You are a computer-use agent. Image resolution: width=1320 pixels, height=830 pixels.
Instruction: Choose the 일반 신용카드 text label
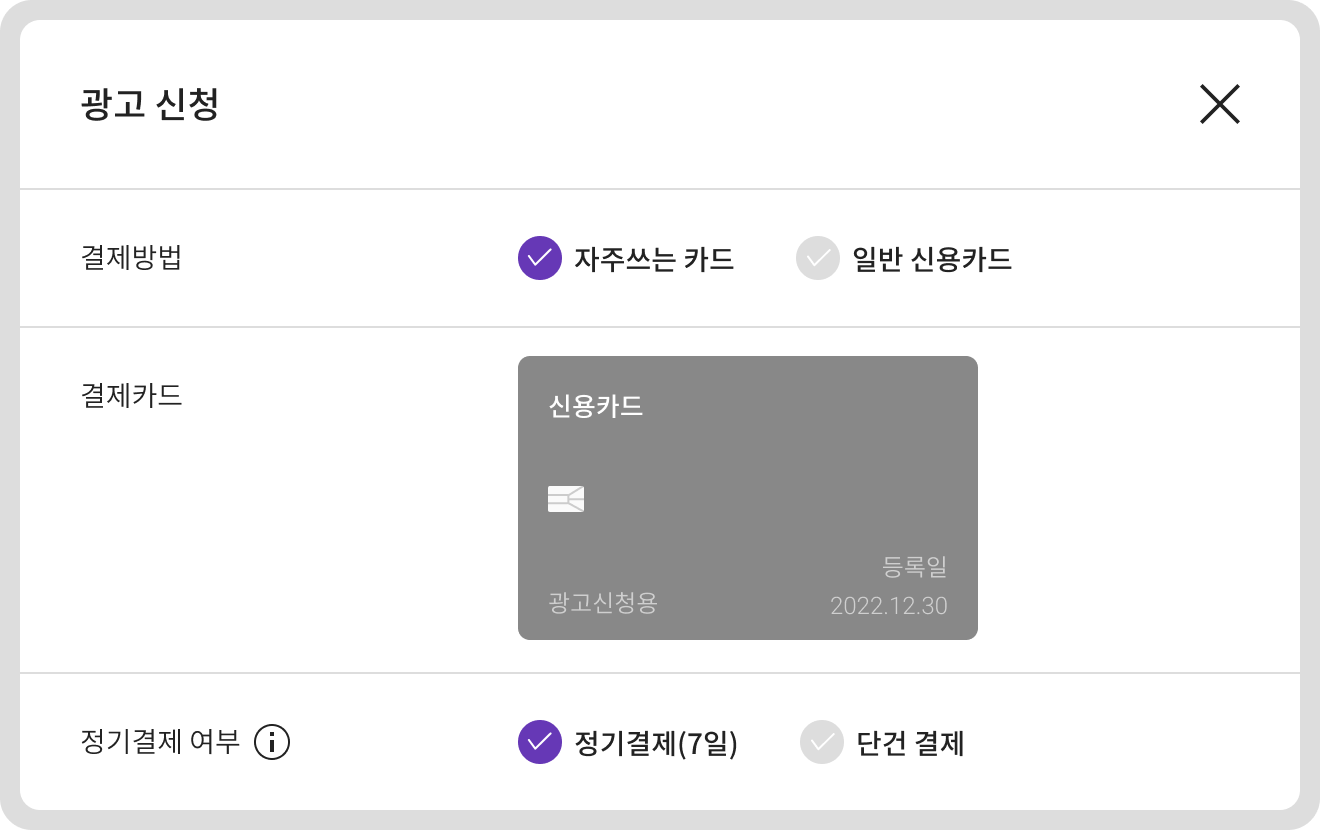(932, 259)
